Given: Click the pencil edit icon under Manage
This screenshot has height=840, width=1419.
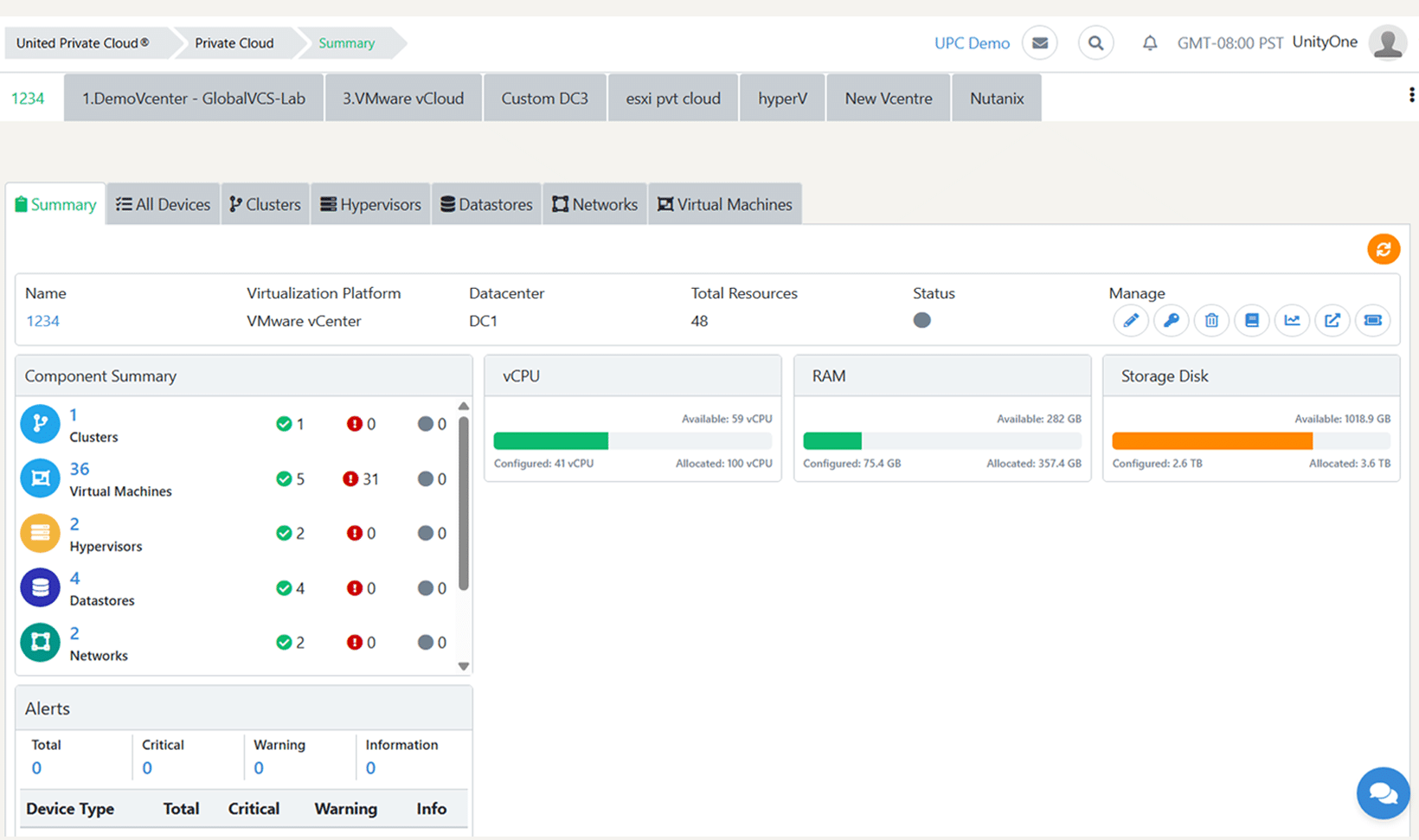Looking at the screenshot, I should coord(1130,321).
